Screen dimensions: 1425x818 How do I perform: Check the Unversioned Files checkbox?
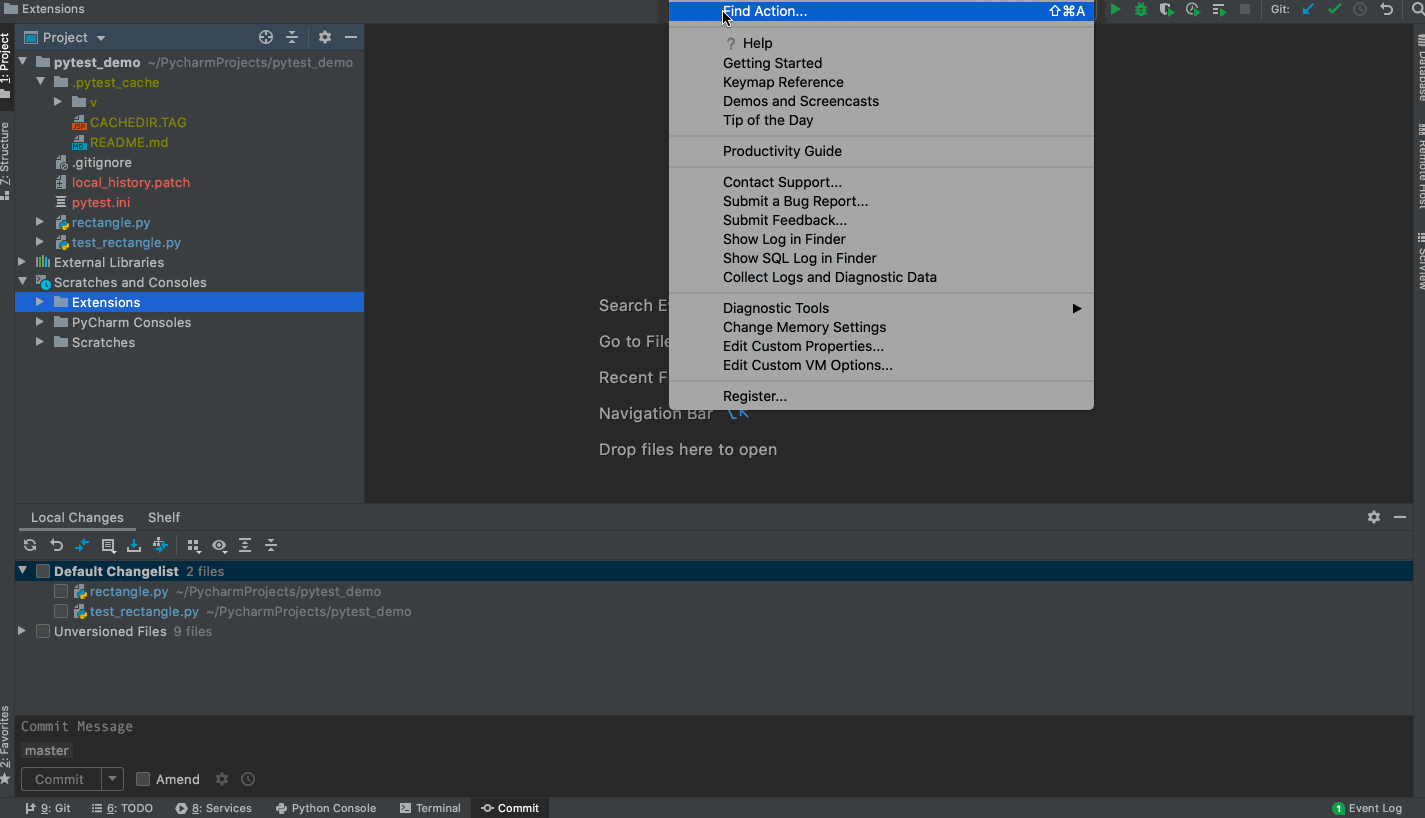click(x=43, y=631)
